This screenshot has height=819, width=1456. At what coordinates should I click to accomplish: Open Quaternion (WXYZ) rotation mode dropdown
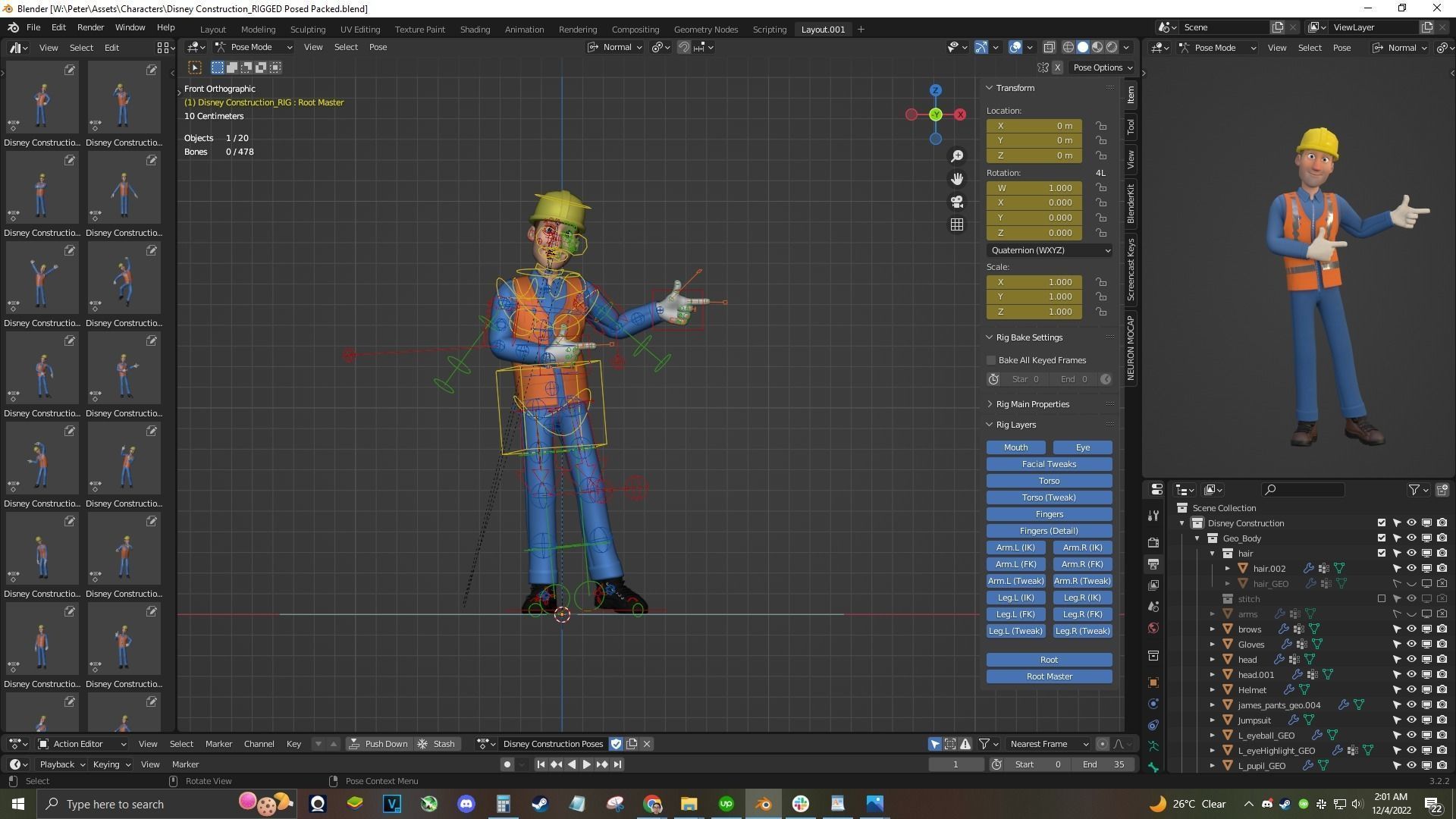1049,250
